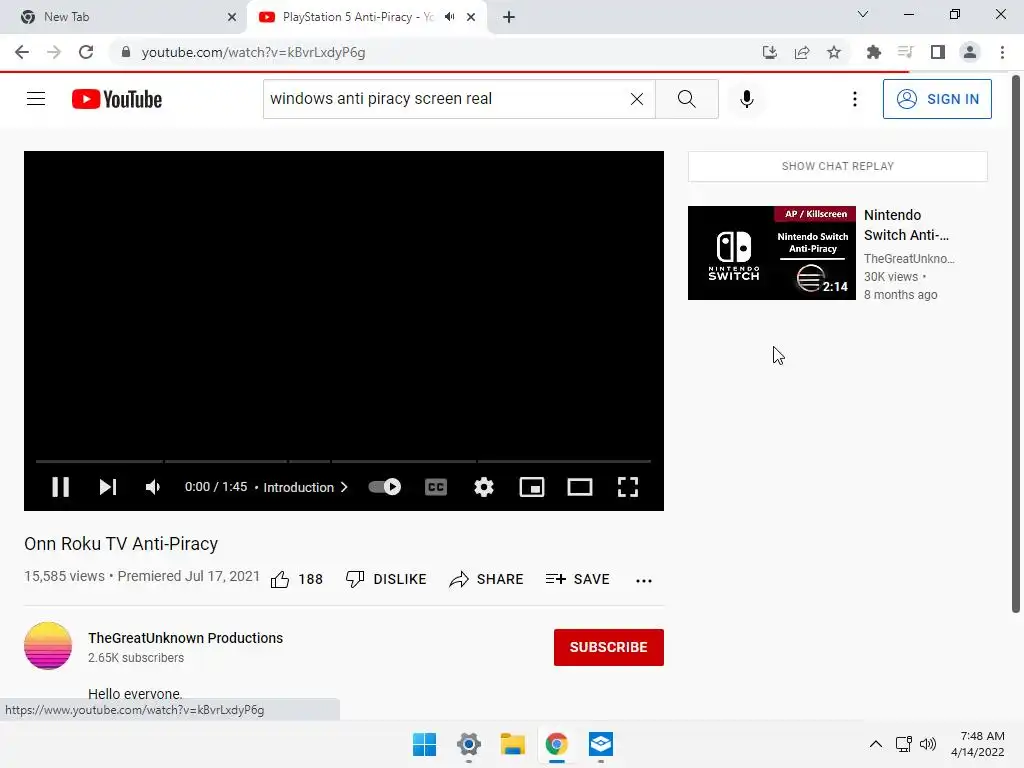Open a new browser tab
Image resolution: width=1024 pixels, height=768 pixels.
(x=509, y=17)
